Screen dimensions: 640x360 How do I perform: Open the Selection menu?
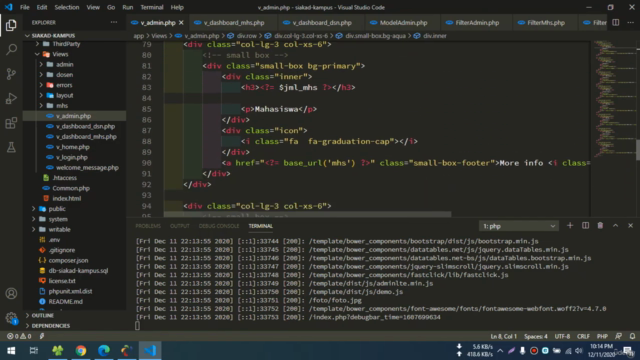tap(67, 7)
